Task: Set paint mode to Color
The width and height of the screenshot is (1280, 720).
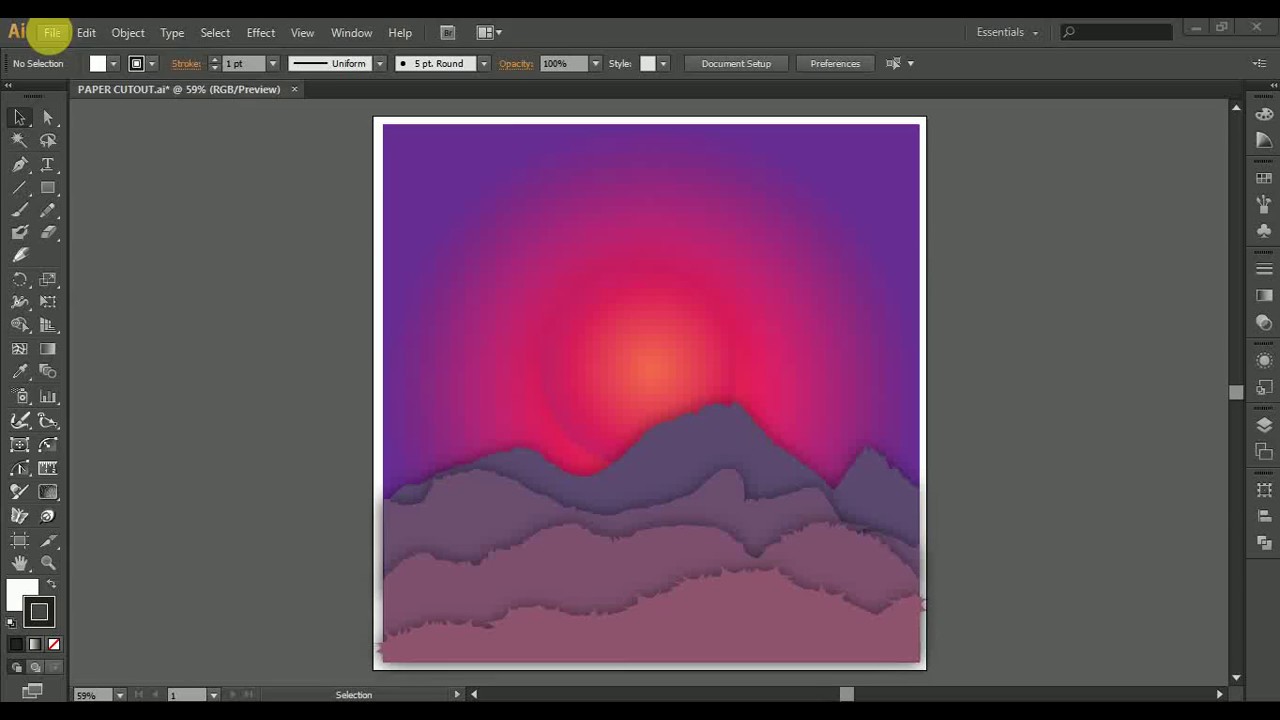Action: pyautogui.click(x=16, y=645)
